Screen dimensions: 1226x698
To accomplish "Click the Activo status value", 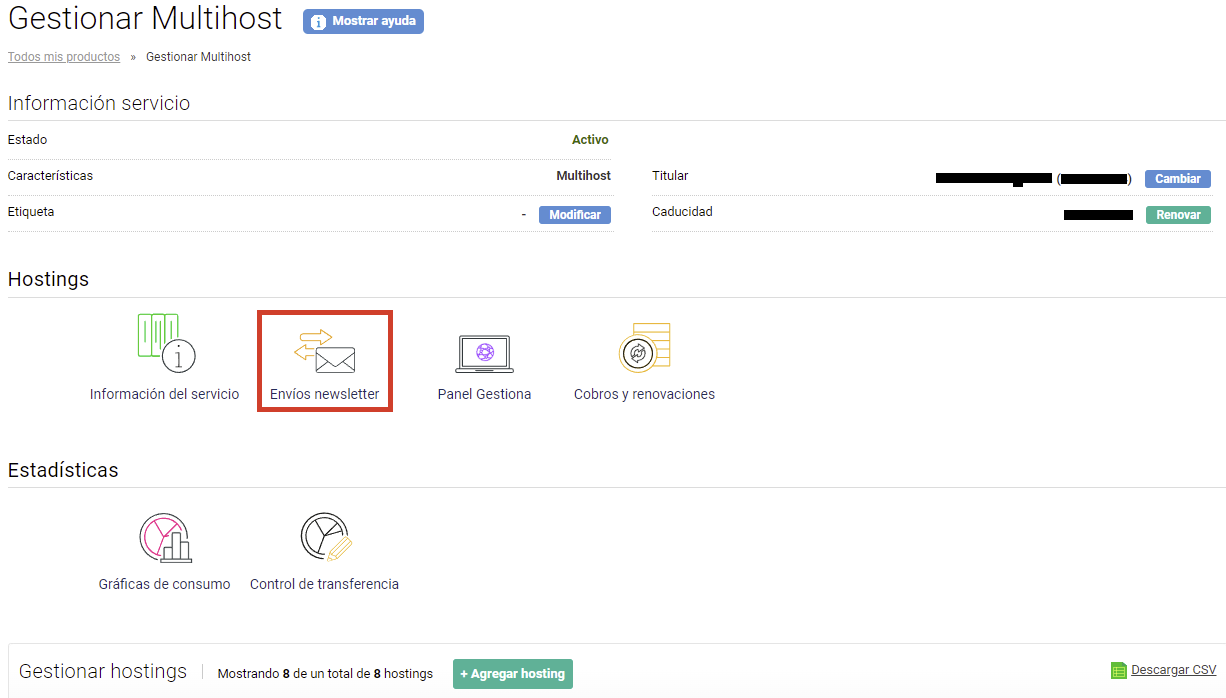I will tap(590, 140).
